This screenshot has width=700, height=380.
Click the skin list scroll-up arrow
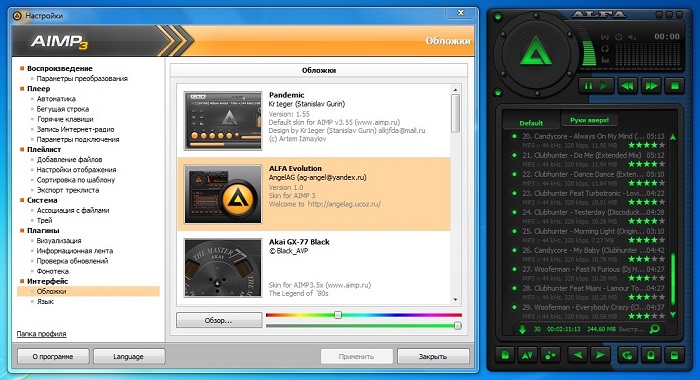point(455,90)
